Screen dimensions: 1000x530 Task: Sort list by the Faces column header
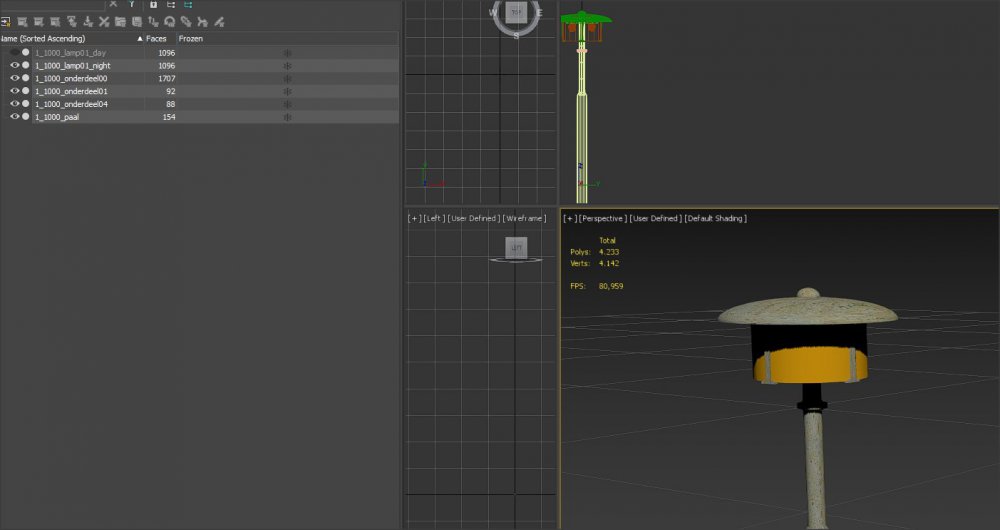[156, 38]
